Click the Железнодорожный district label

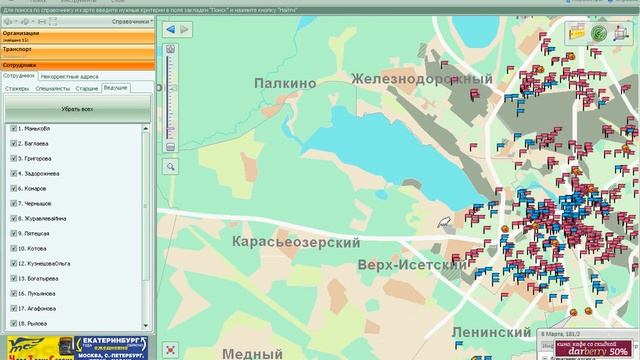tap(422, 78)
